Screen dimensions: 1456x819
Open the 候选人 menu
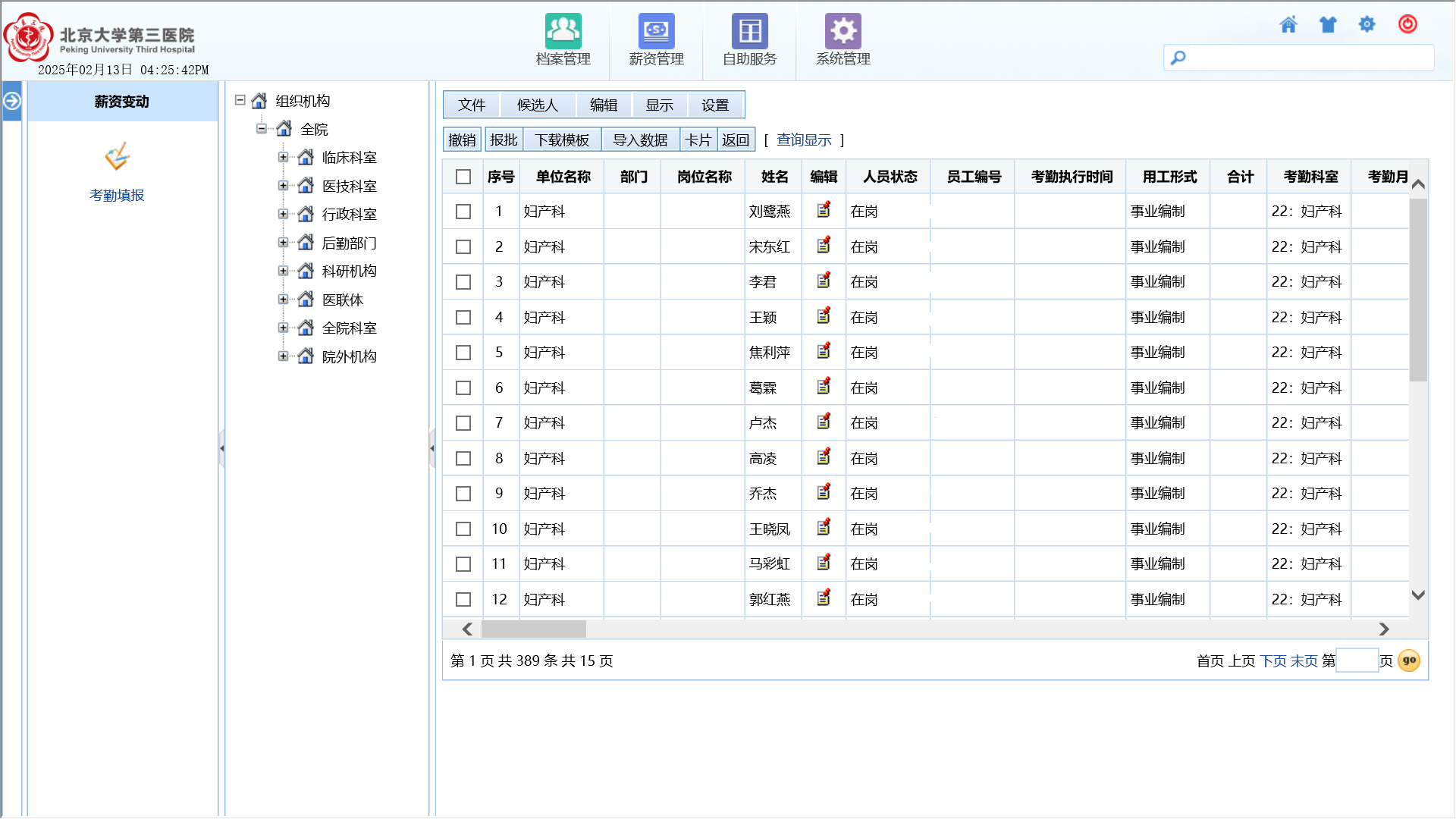(x=537, y=105)
